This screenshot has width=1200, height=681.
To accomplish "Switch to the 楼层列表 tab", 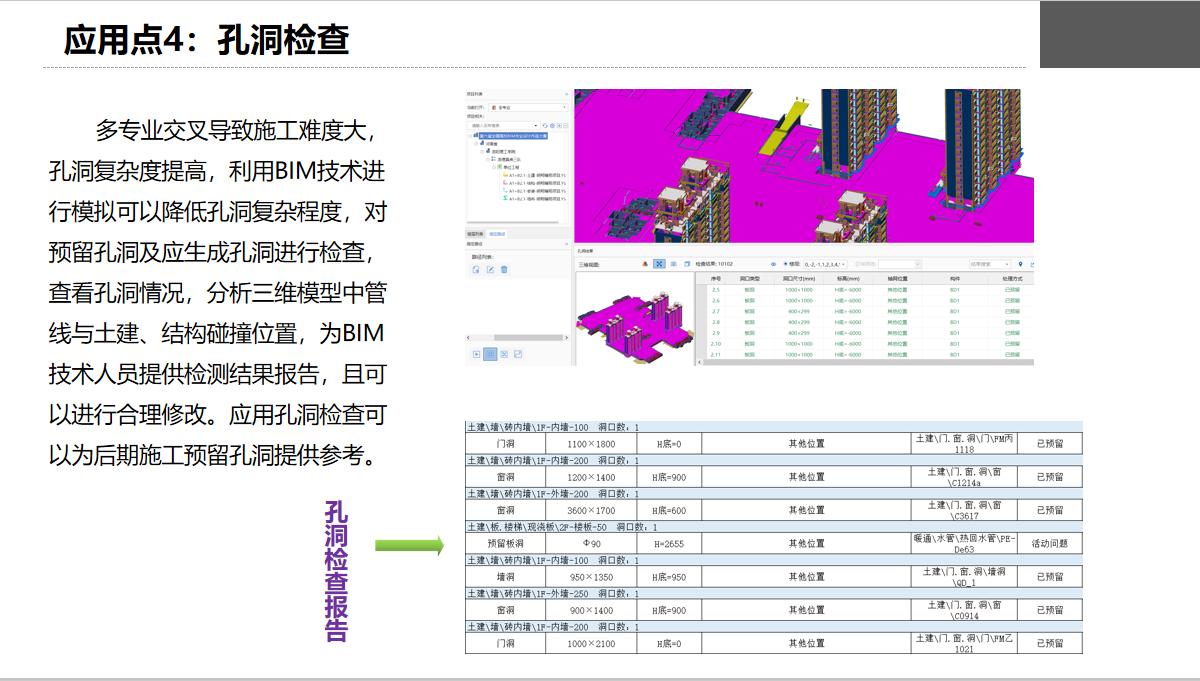I will pyautogui.click(x=474, y=233).
